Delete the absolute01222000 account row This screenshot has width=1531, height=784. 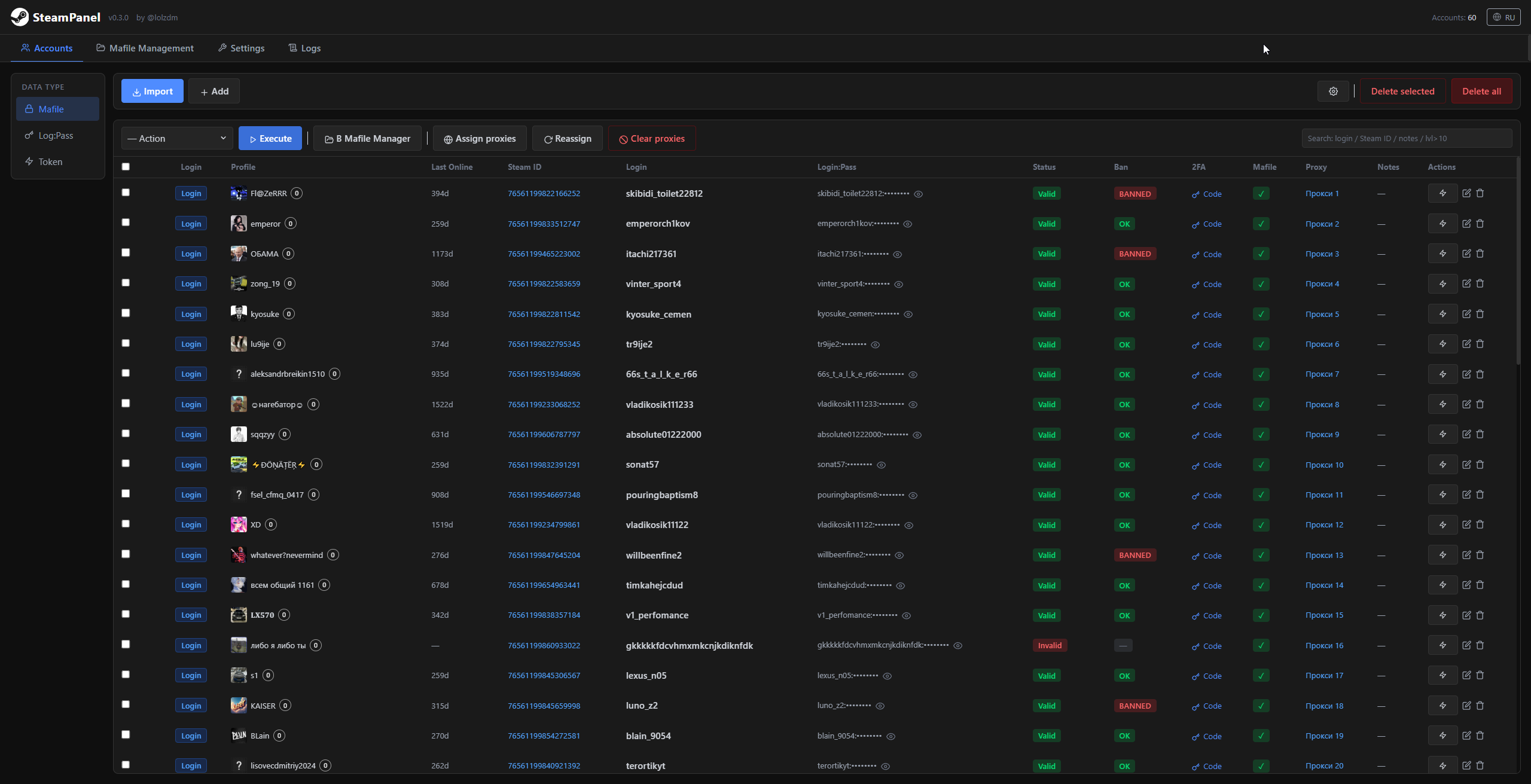pos(1480,434)
